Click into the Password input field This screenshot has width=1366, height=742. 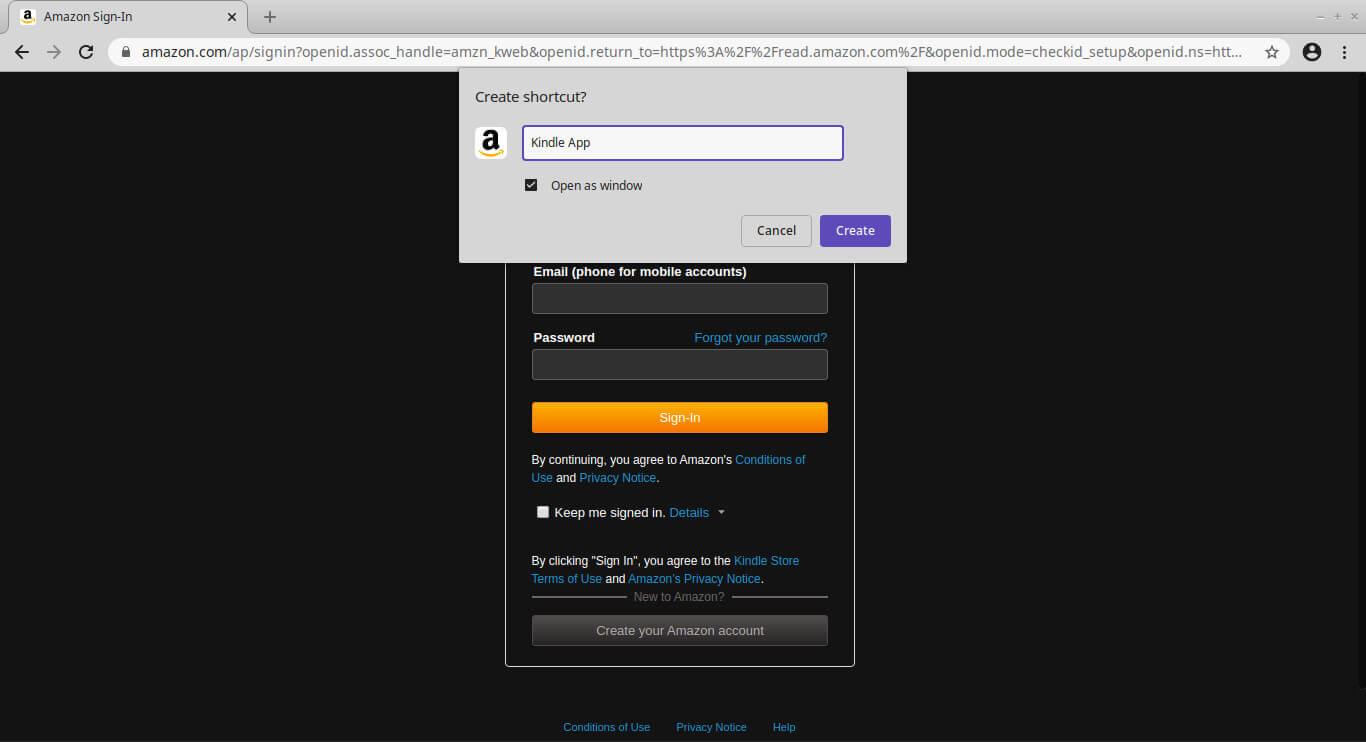point(679,365)
